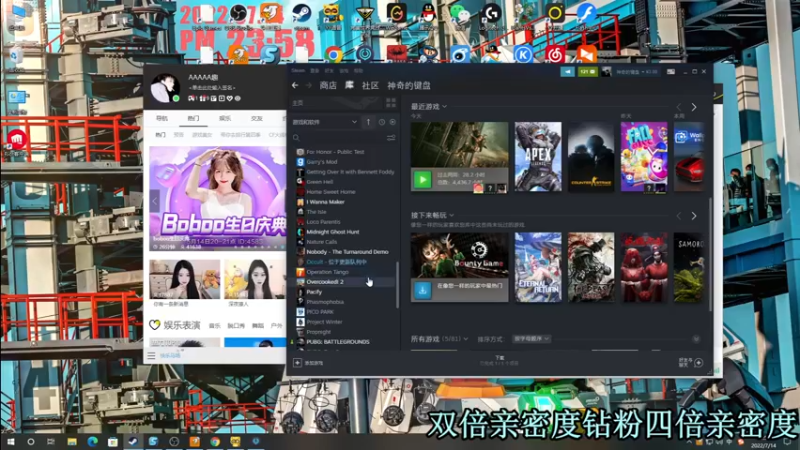
Task: Open the sort-by order combo box
Action: point(531,339)
